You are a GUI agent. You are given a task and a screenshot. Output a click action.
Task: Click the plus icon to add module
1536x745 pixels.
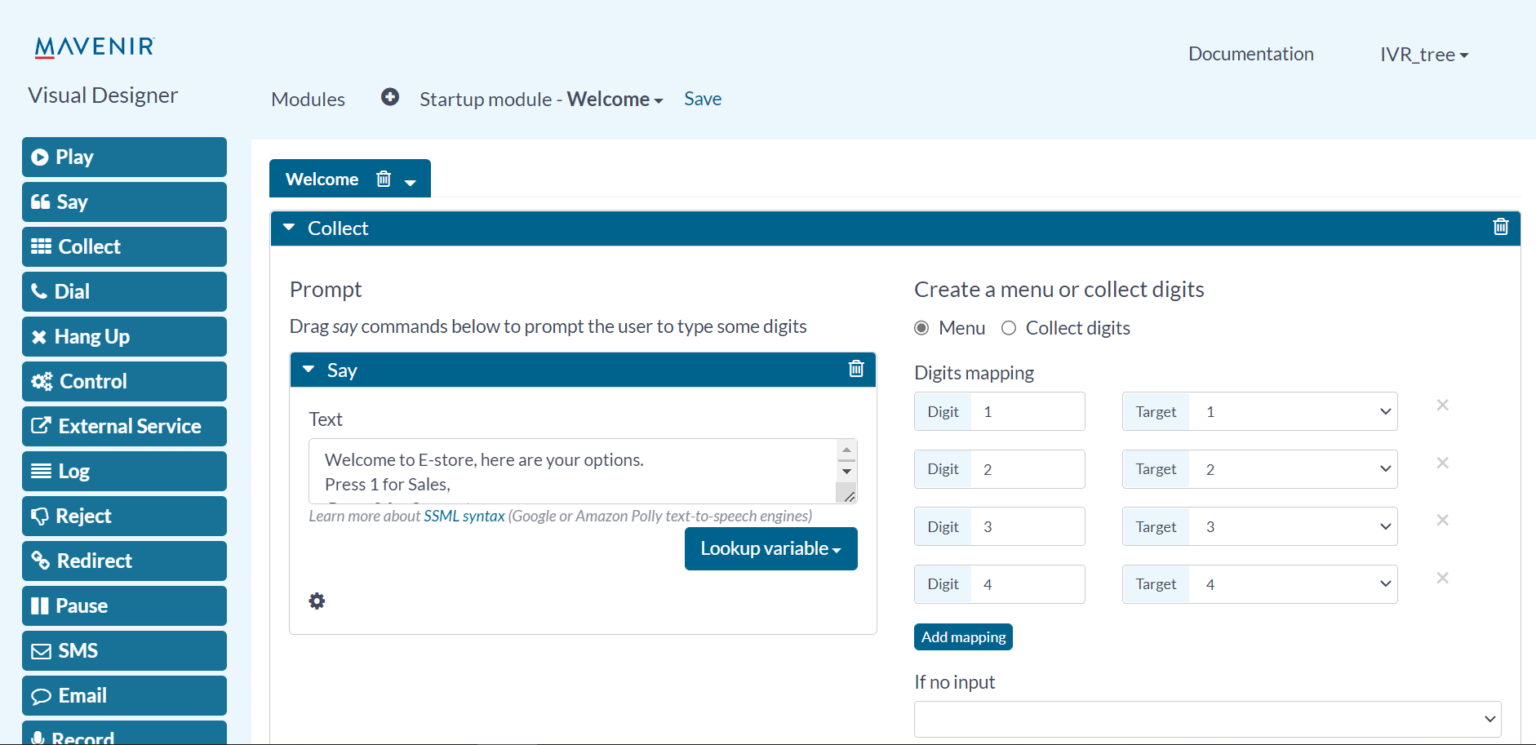click(390, 97)
